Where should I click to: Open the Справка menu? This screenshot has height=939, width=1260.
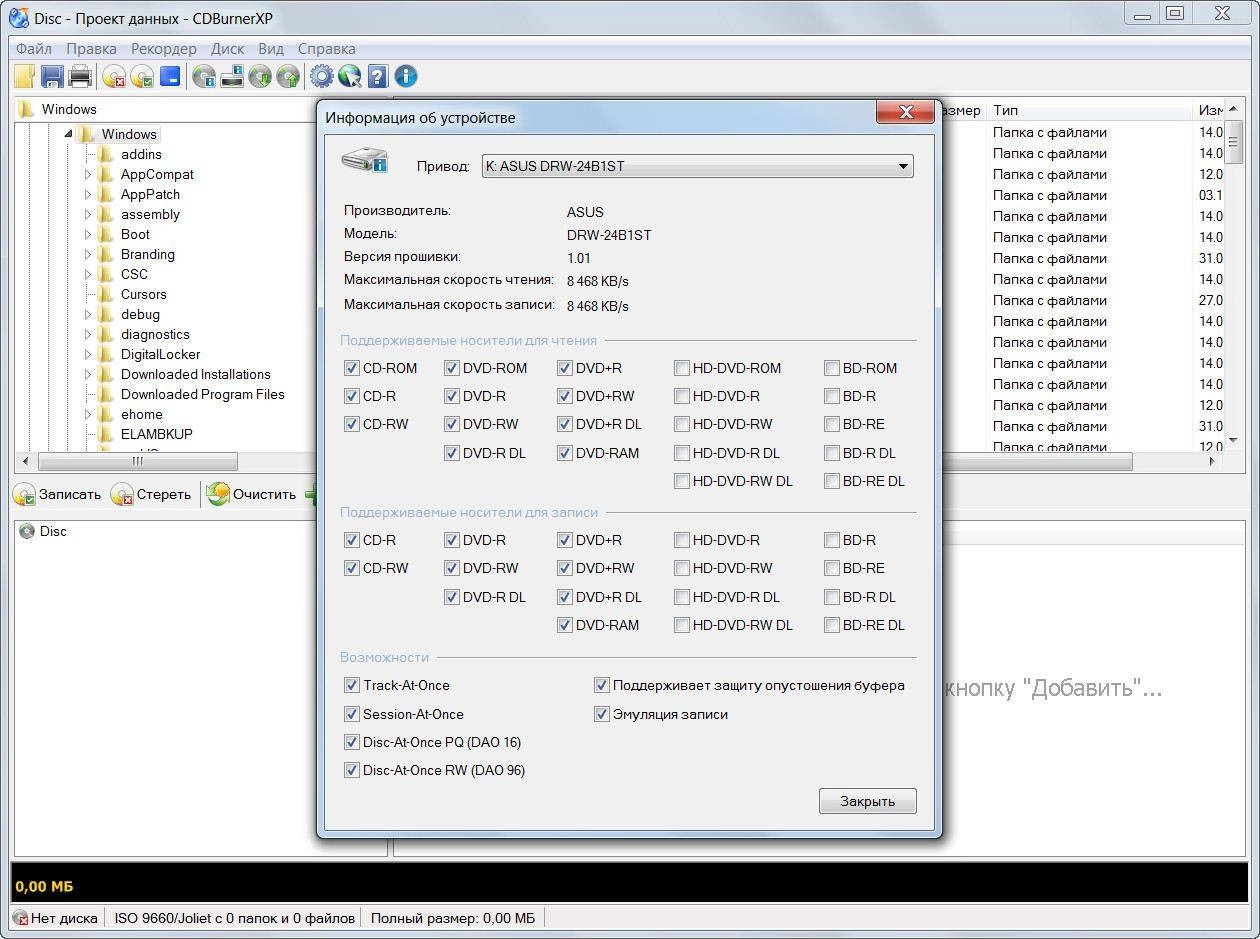pos(326,48)
